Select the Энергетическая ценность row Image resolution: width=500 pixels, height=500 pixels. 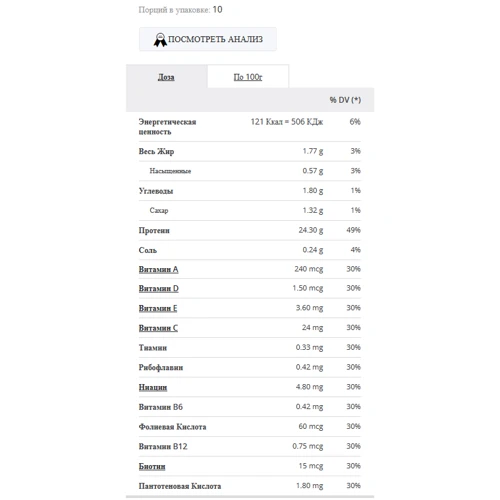point(250,126)
